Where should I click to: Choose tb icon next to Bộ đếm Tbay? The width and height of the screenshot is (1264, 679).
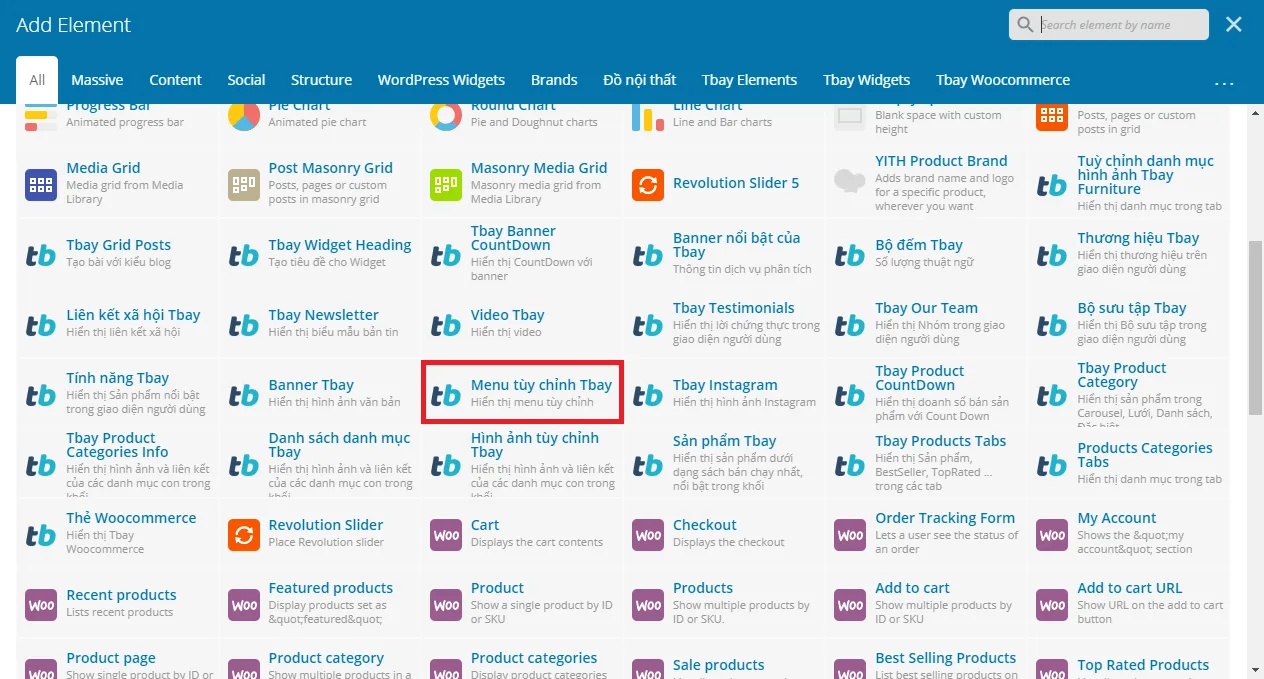click(x=850, y=255)
